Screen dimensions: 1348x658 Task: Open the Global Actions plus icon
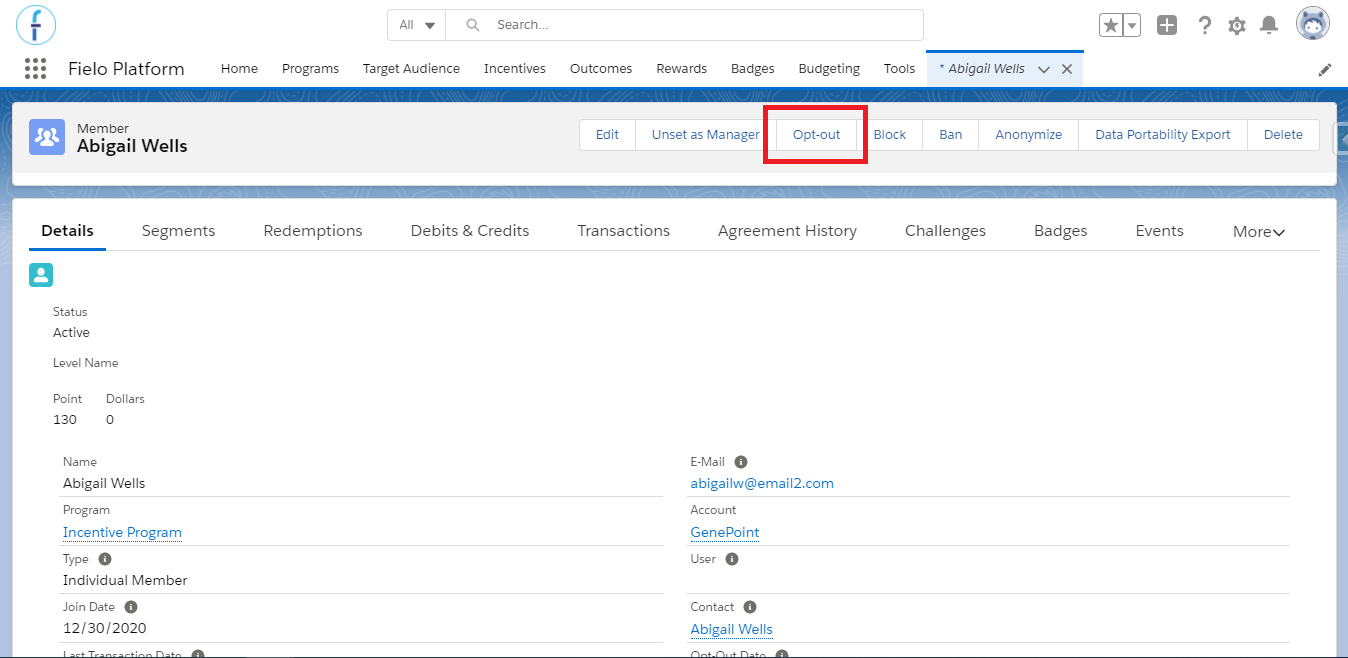(x=1167, y=25)
